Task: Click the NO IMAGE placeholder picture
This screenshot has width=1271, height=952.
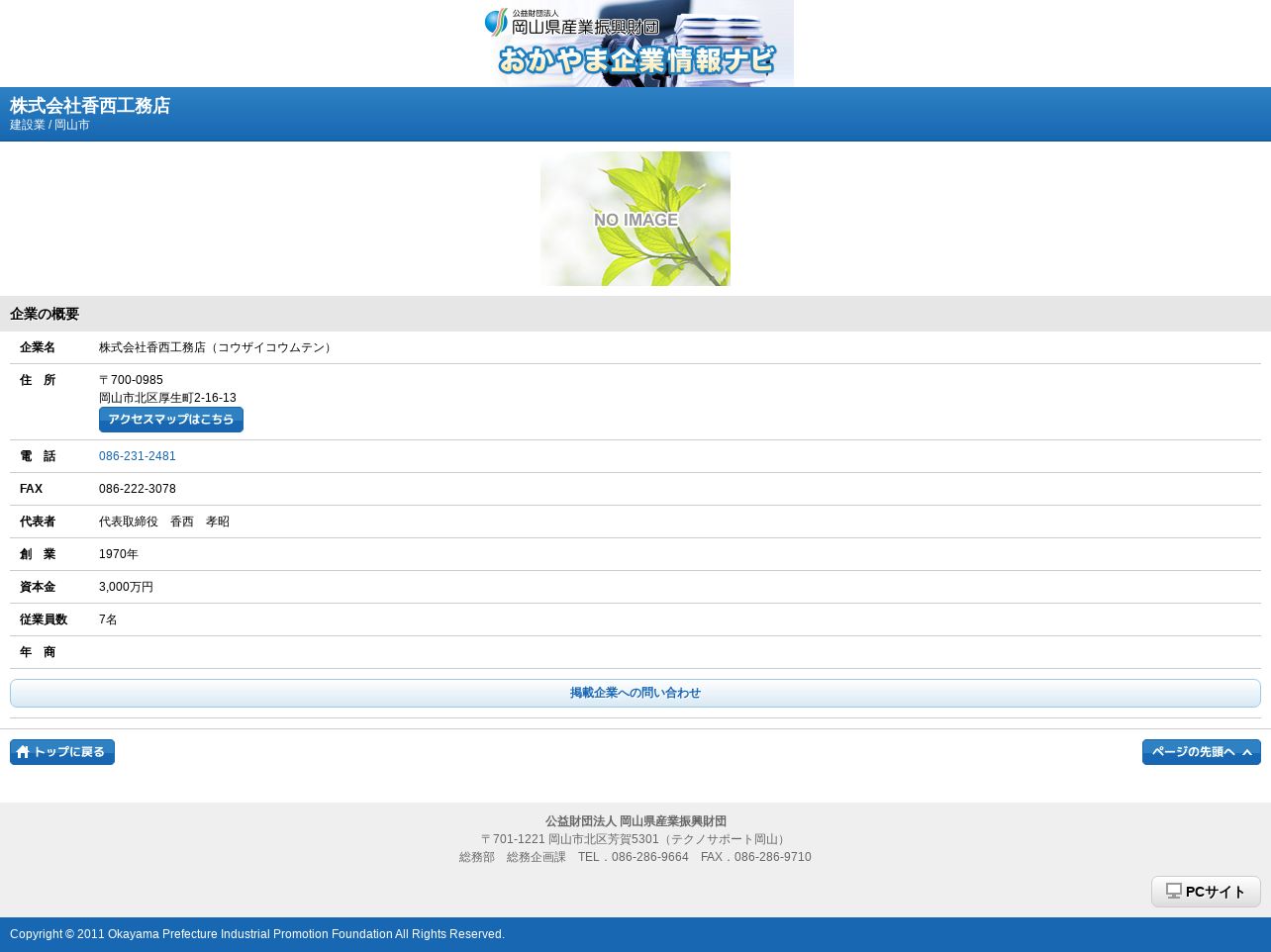Action: (635, 219)
